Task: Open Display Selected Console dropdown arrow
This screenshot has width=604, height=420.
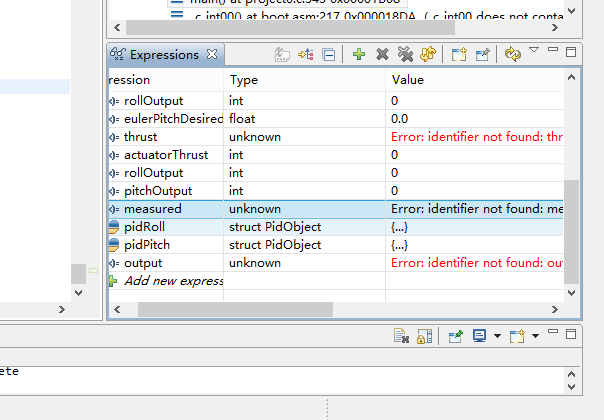Action: tap(497, 336)
